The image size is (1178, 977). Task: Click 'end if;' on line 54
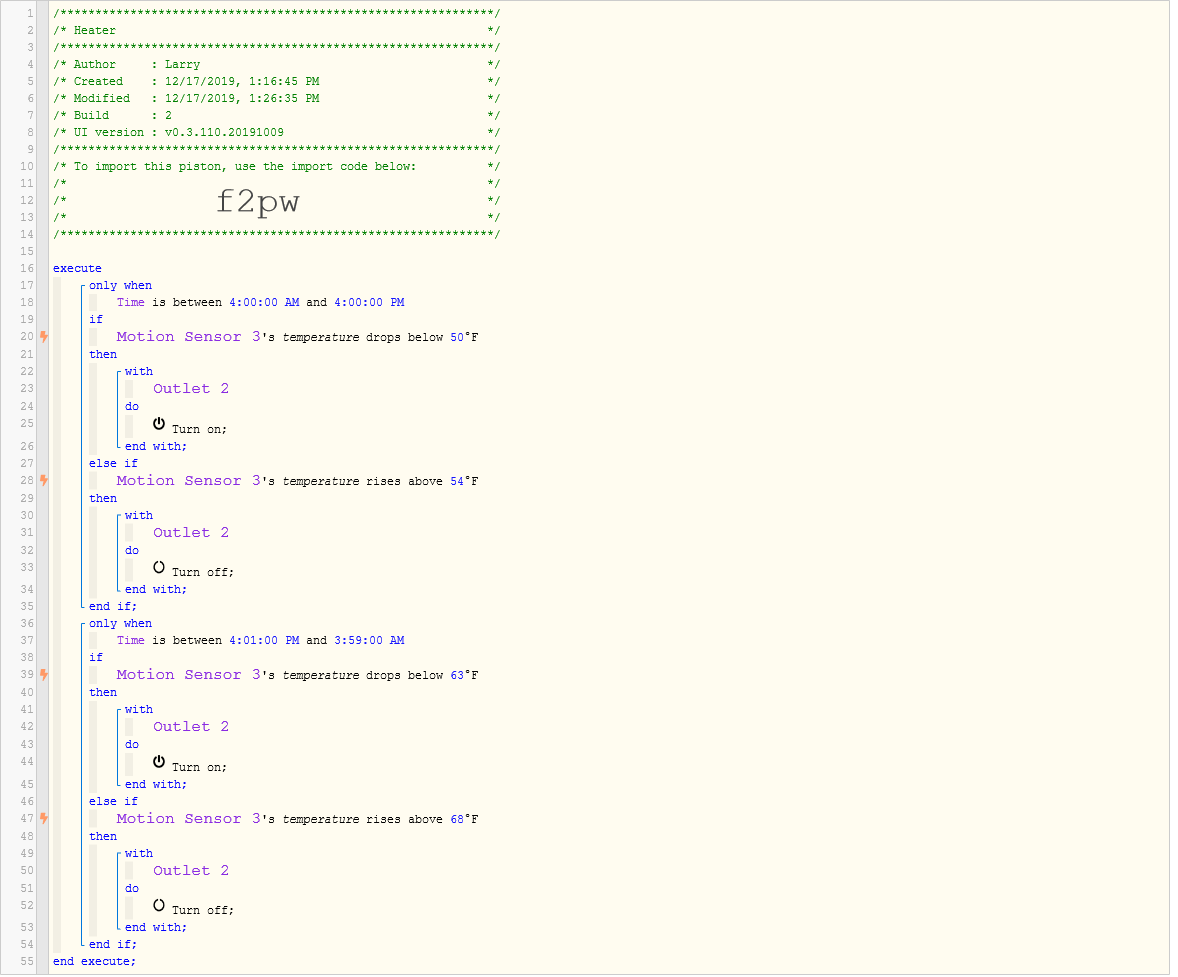point(113,945)
